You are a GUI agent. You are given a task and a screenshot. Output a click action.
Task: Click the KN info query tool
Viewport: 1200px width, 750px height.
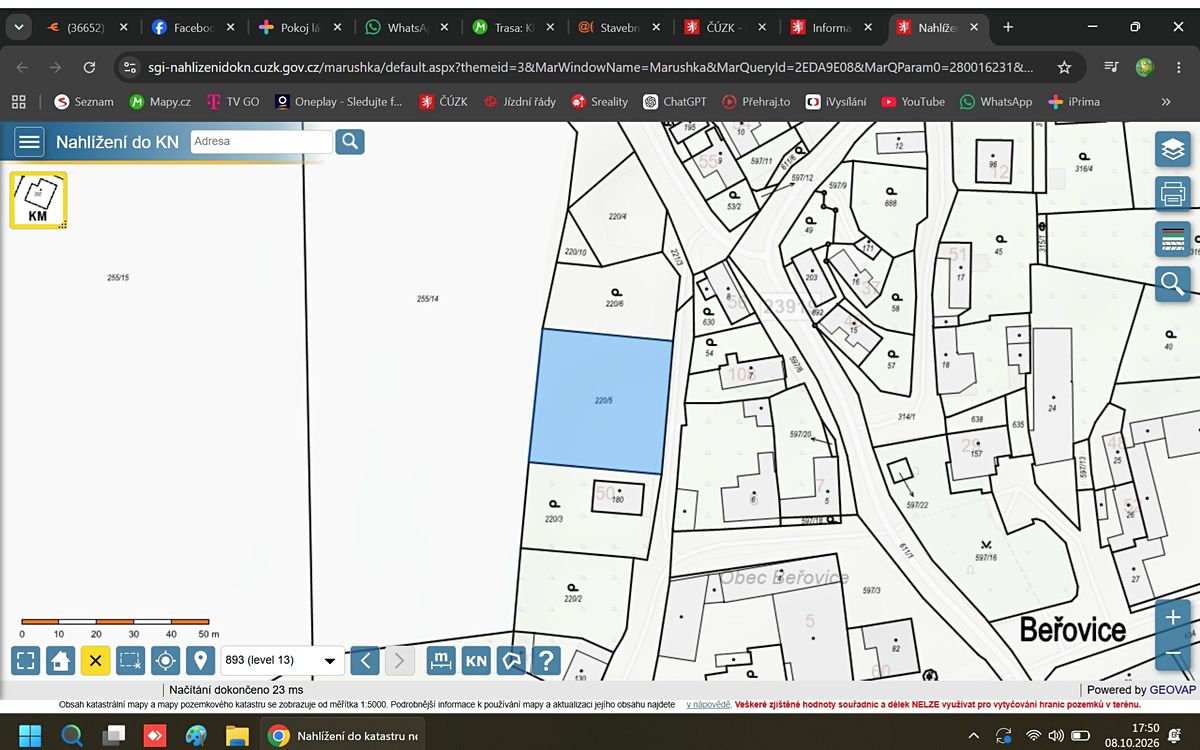pyautogui.click(x=476, y=660)
